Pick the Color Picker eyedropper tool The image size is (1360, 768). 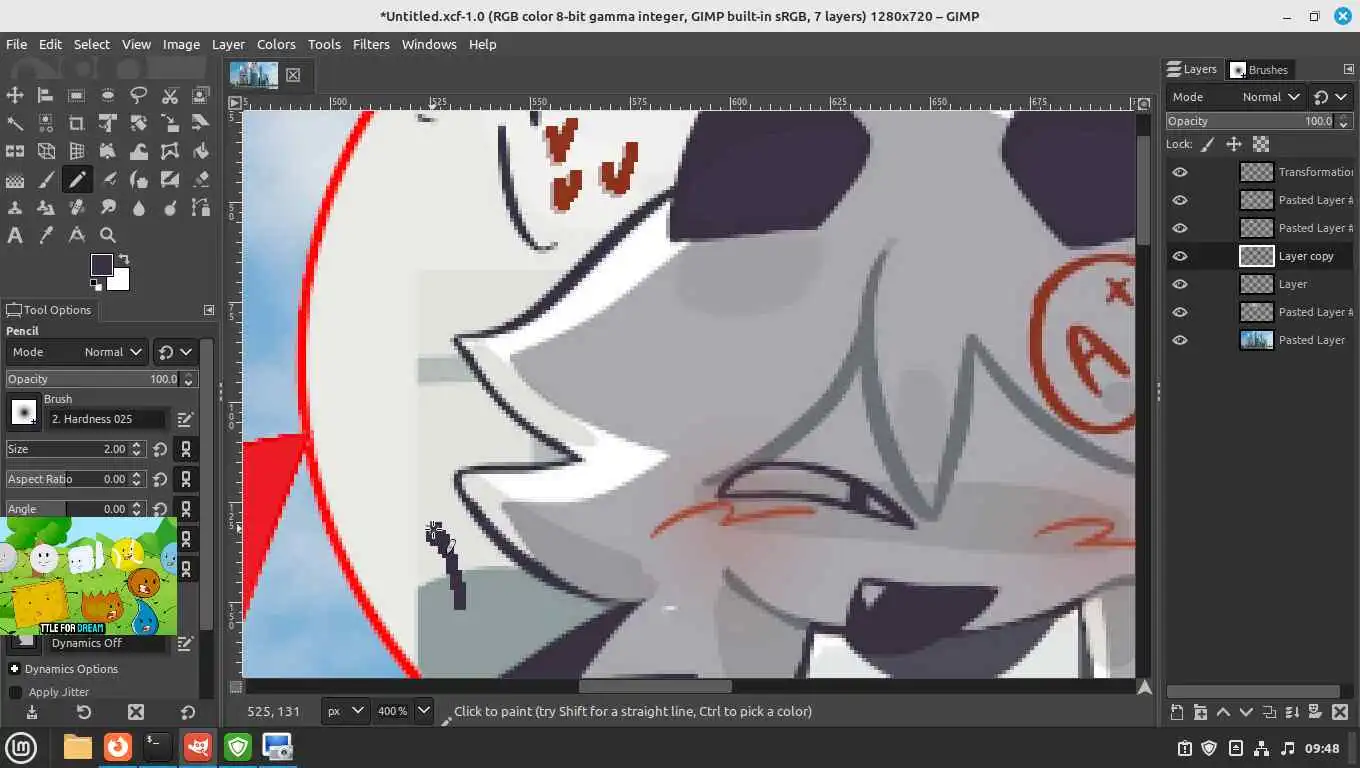click(45, 235)
